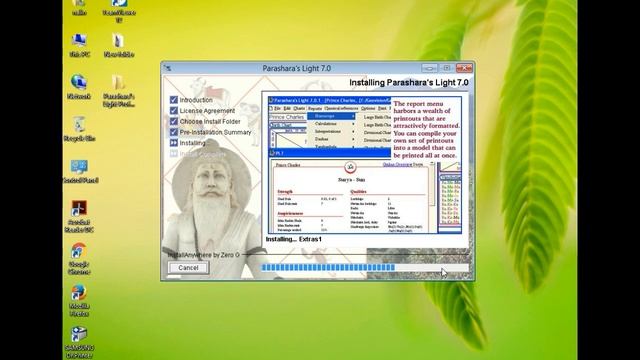Click the "Choose Install Folder" step label
The width and height of the screenshot is (640, 360).
coord(210,122)
